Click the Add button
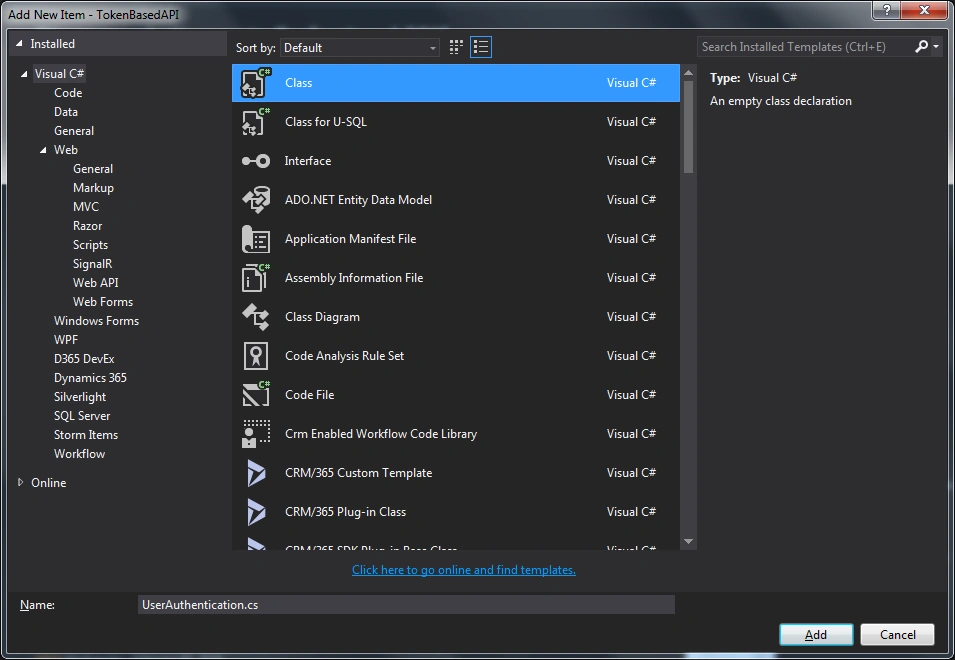The image size is (955, 660). 816,634
